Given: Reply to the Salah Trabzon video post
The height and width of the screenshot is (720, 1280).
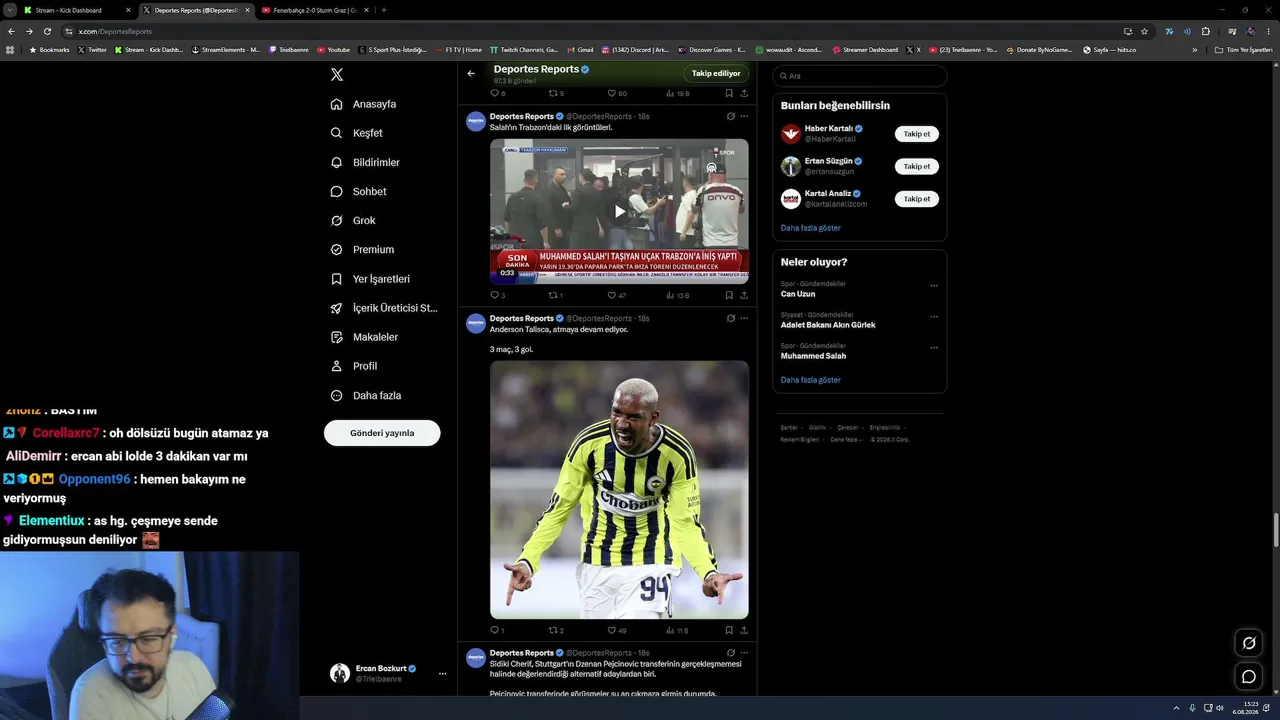Looking at the screenshot, I should (x=494, y=295).
